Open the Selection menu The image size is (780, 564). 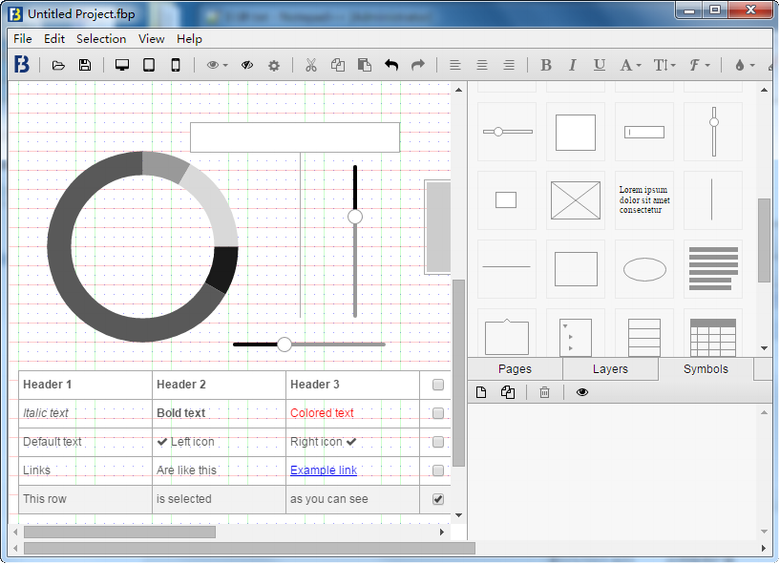(x=101, y=39)
